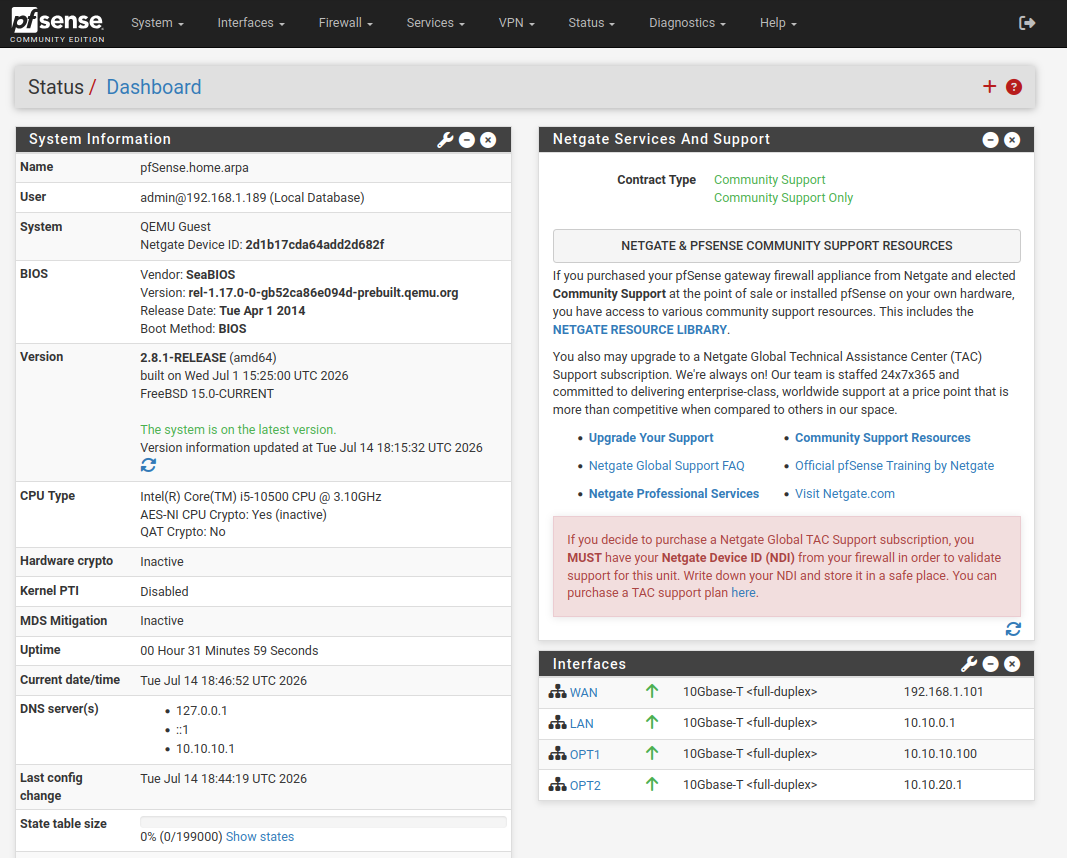The image size is (1067, 858).
Task: Open the Upgrade Your Support link
Action: pos(651,438)
